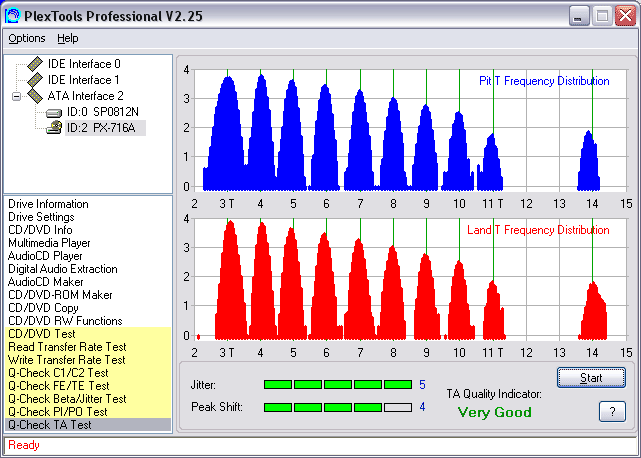
Task: Click the Peak Shift level bar
Action: tap(338, 407)
